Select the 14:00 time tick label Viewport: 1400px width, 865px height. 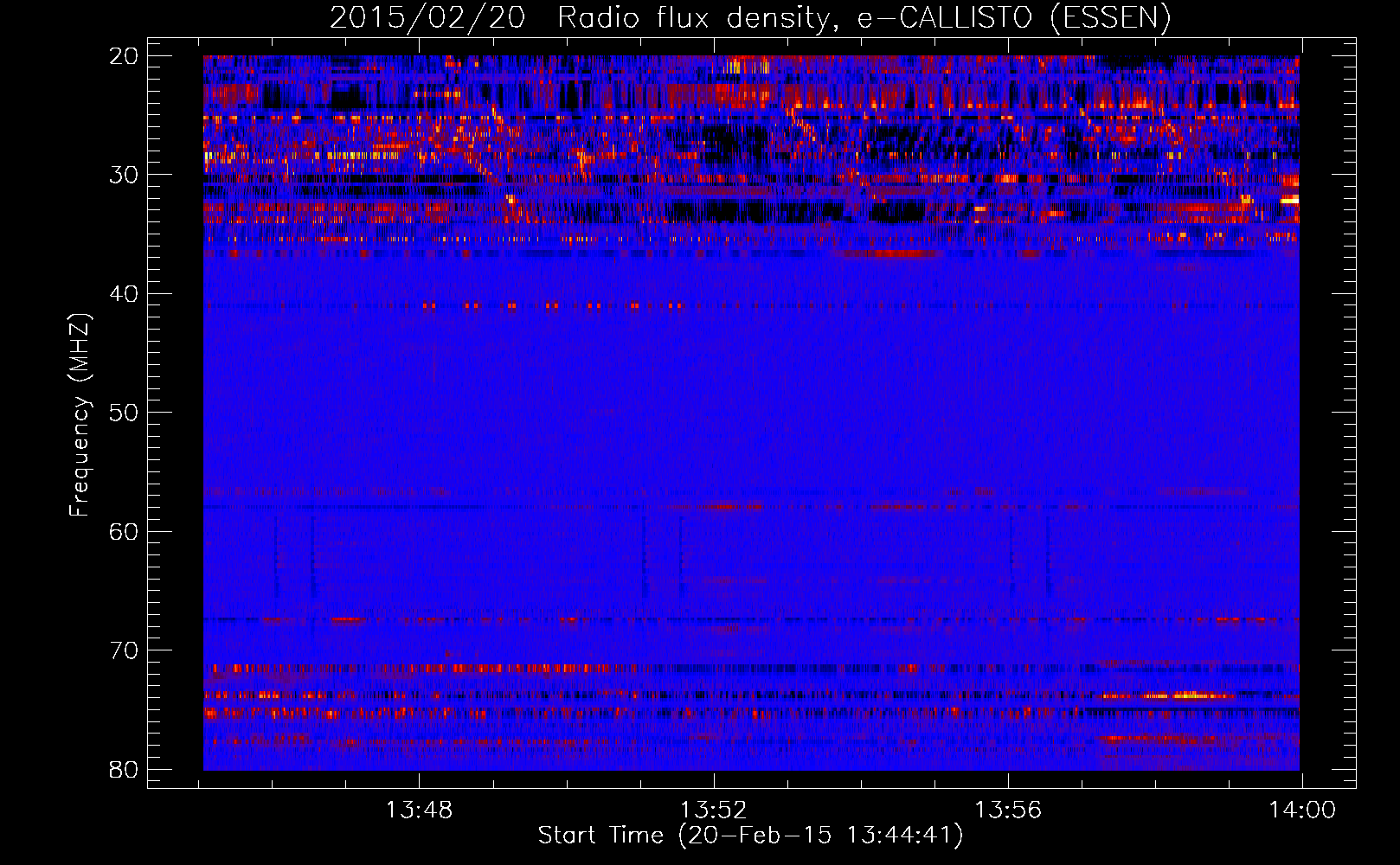click(x=1302, y=811)
